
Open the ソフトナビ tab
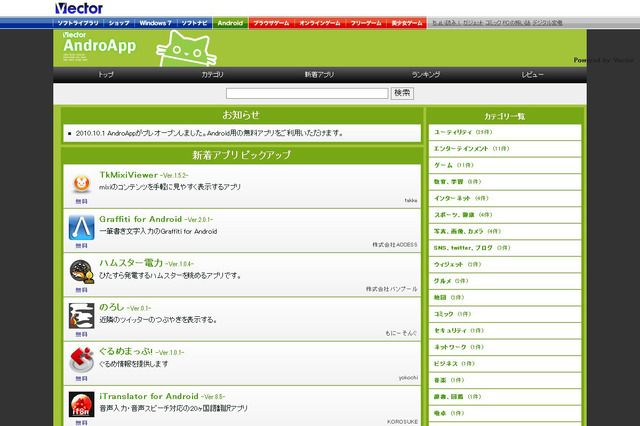195,23
